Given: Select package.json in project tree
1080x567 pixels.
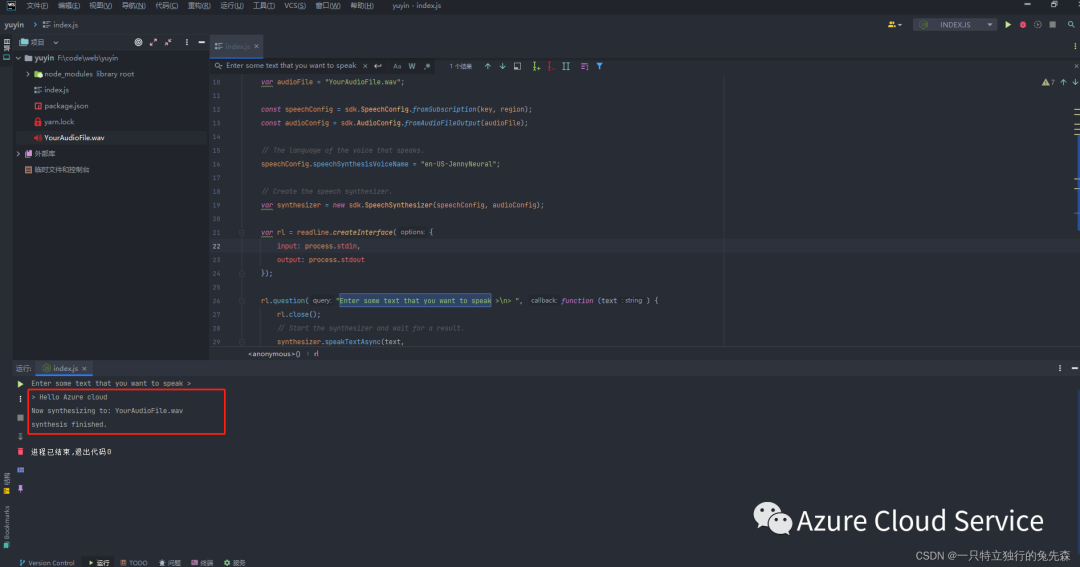Looking at the screenshot, I should tap(65, 106).
